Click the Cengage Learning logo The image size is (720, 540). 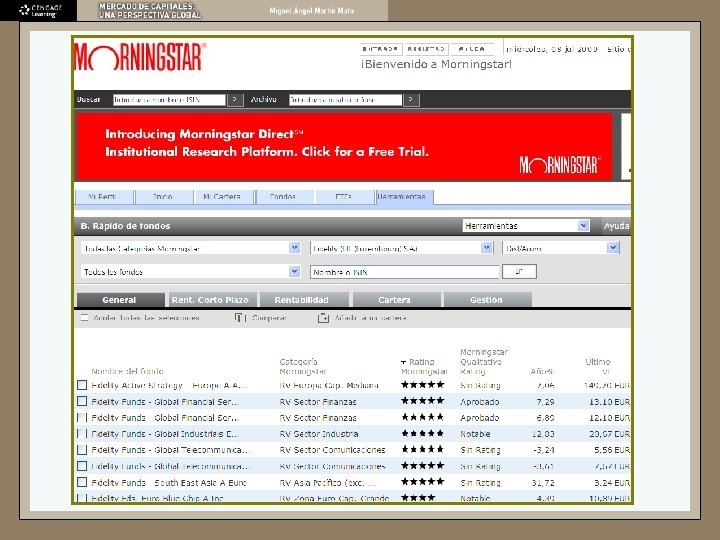tap(38, 10)
